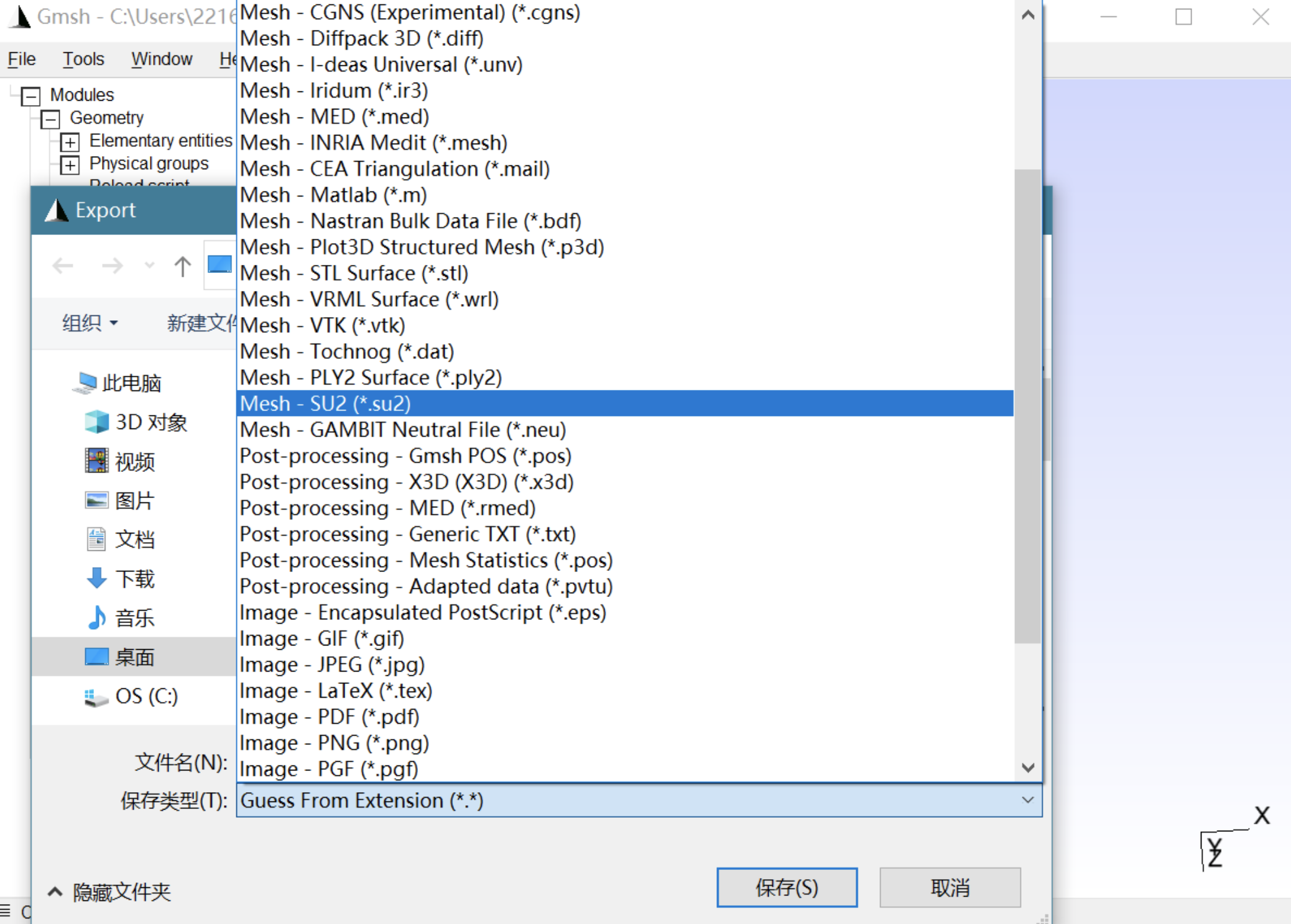The width and height of the screenshot is (1291, 924).
Task: Expand the Physical groups node
Action: [x=70, y=165]
